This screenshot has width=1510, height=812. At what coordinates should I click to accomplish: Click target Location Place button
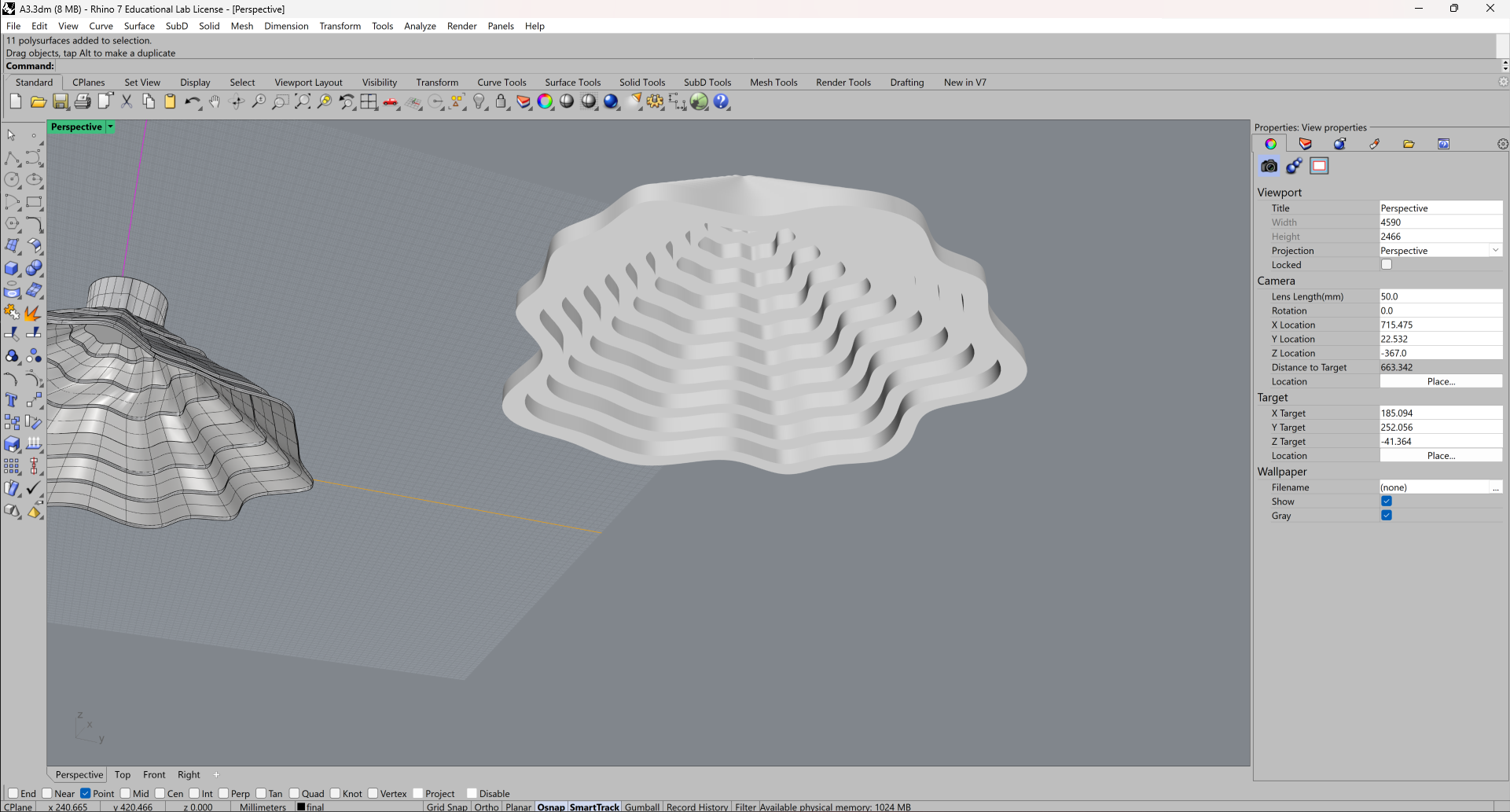coord(1441,456)
